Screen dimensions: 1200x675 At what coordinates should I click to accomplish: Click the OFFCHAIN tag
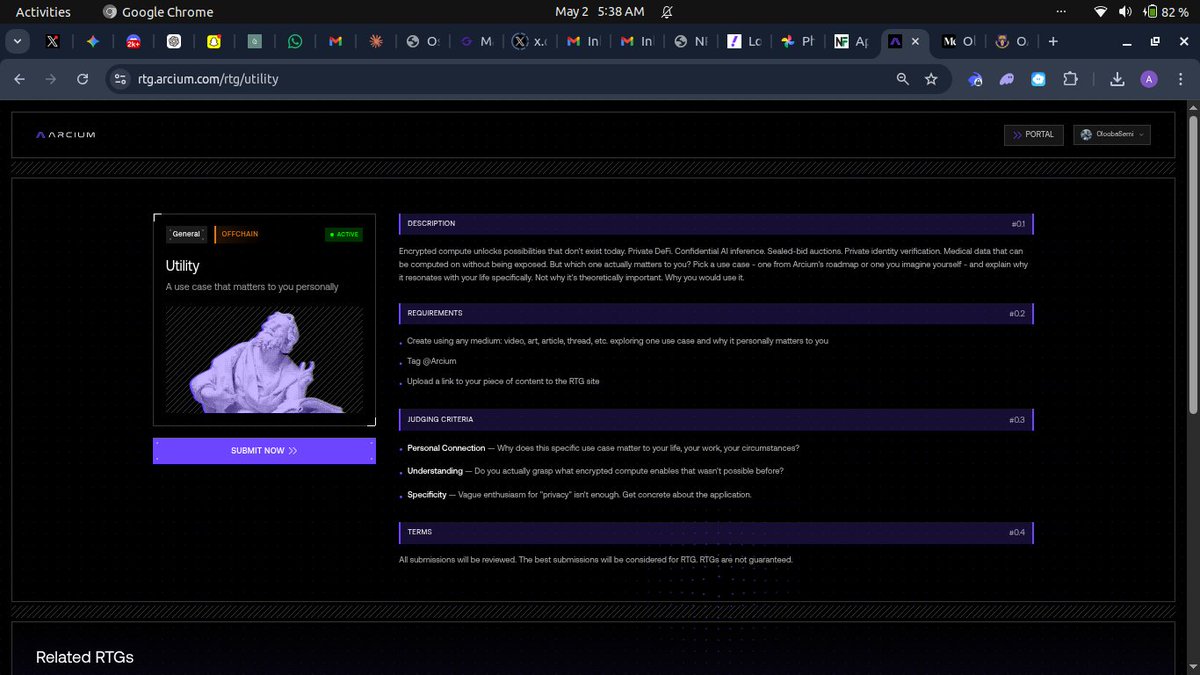tap(240, 234)
